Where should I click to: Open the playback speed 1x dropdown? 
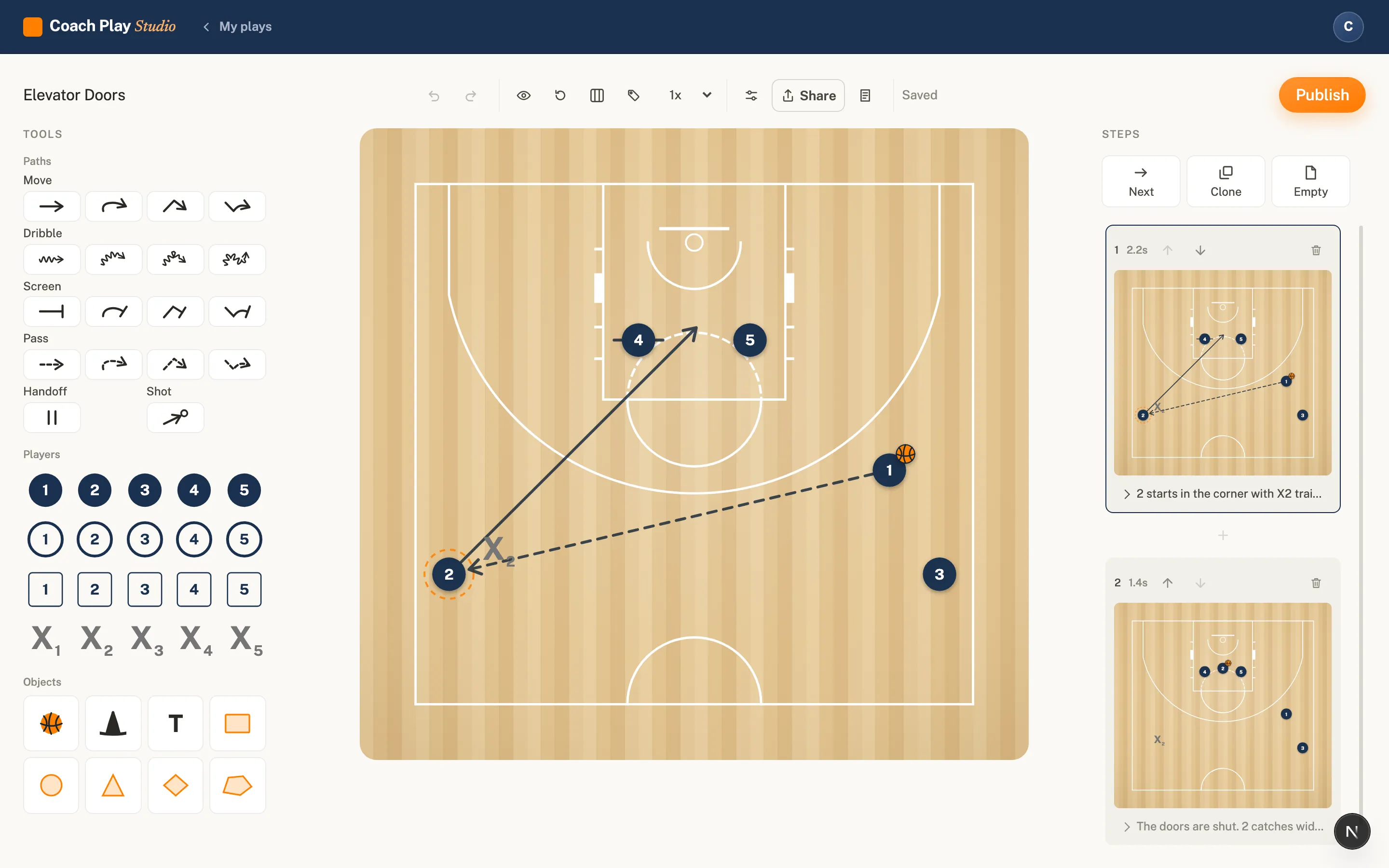pos(691,95)
